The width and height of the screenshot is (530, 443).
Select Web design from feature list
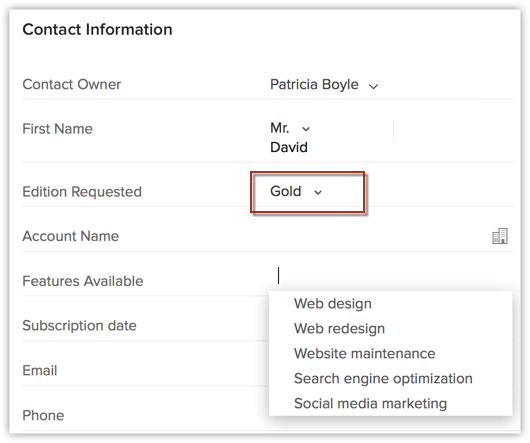[333, 303]
